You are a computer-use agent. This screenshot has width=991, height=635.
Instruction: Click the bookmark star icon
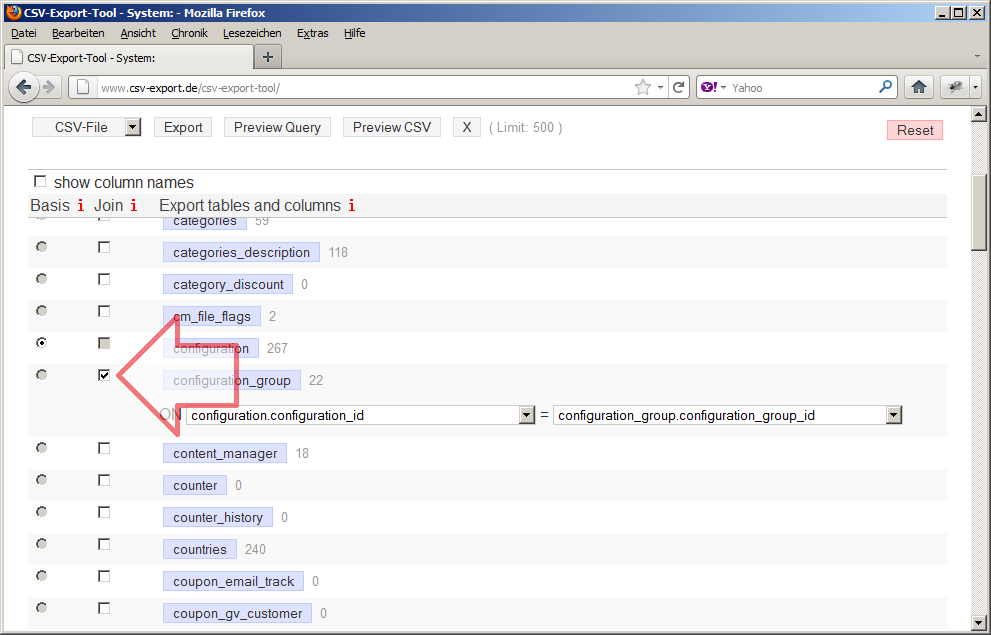click(643, 87)
